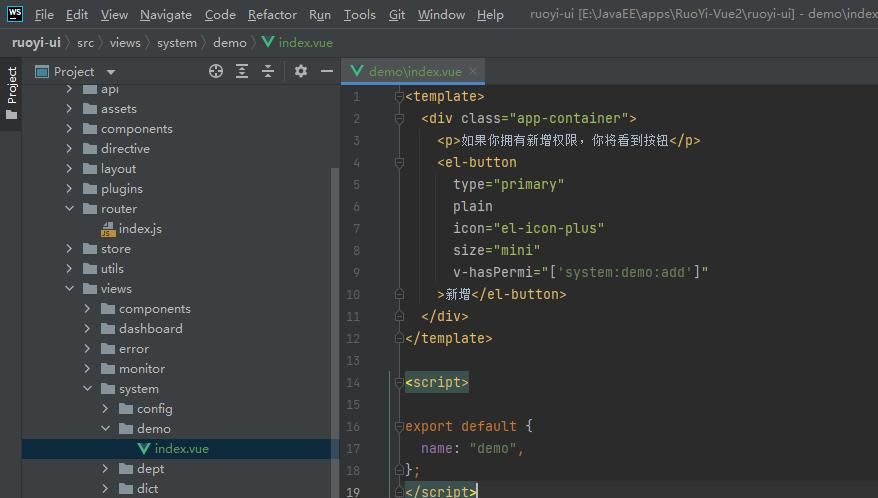Open Project panel settings gear
878x498 pixels.
(x=301, y=71)
